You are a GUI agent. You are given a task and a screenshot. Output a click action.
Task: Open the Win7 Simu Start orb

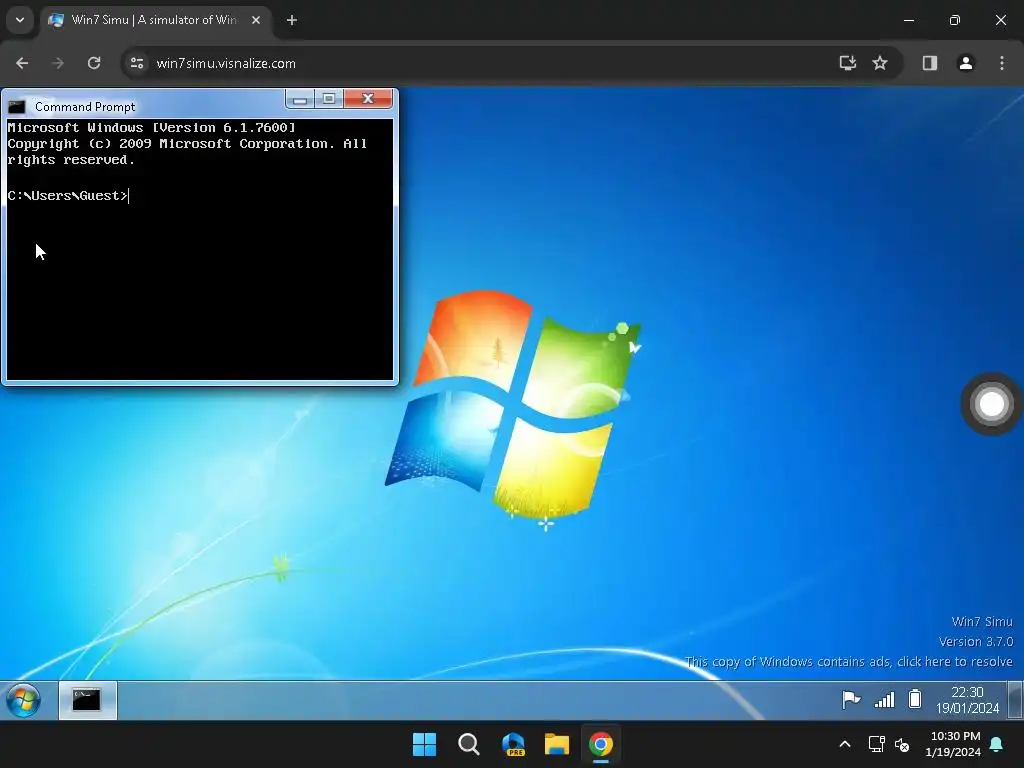[24, 700]
